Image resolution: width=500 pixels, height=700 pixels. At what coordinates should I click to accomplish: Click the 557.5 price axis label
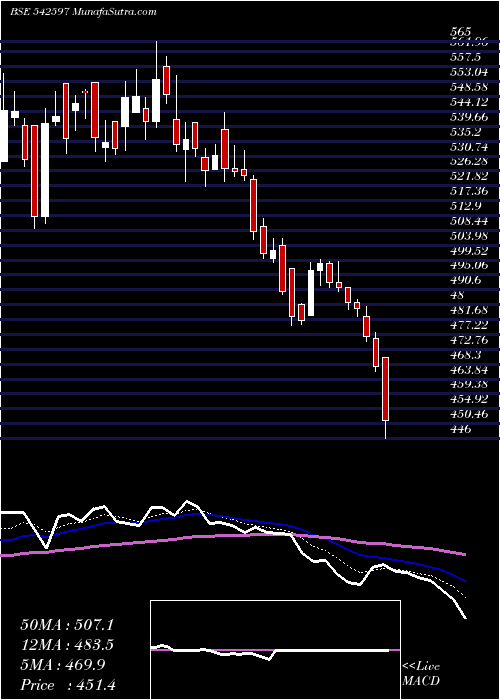[x=467, y=58]
